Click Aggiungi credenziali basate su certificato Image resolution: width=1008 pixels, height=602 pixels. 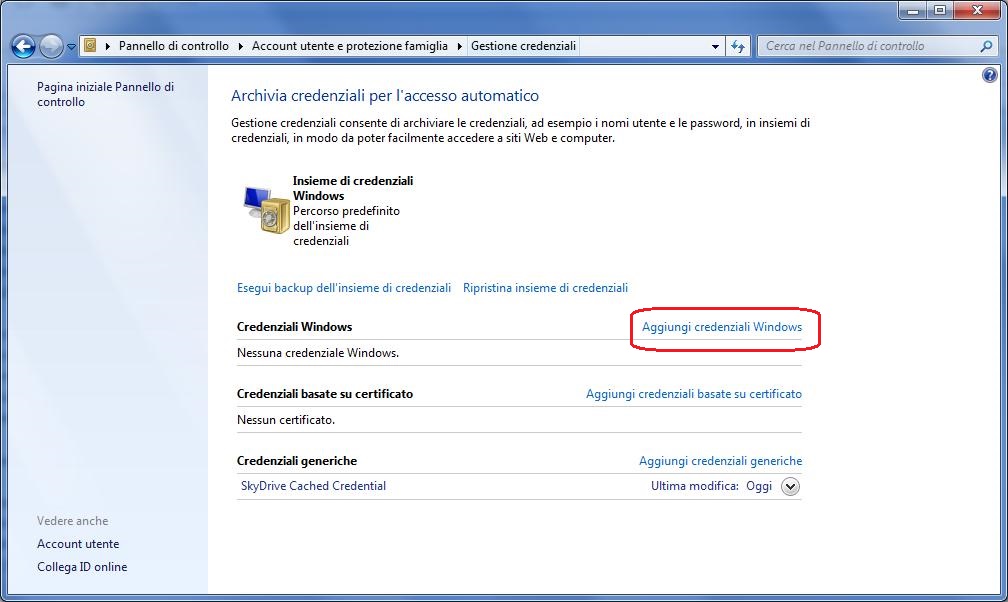694,394
